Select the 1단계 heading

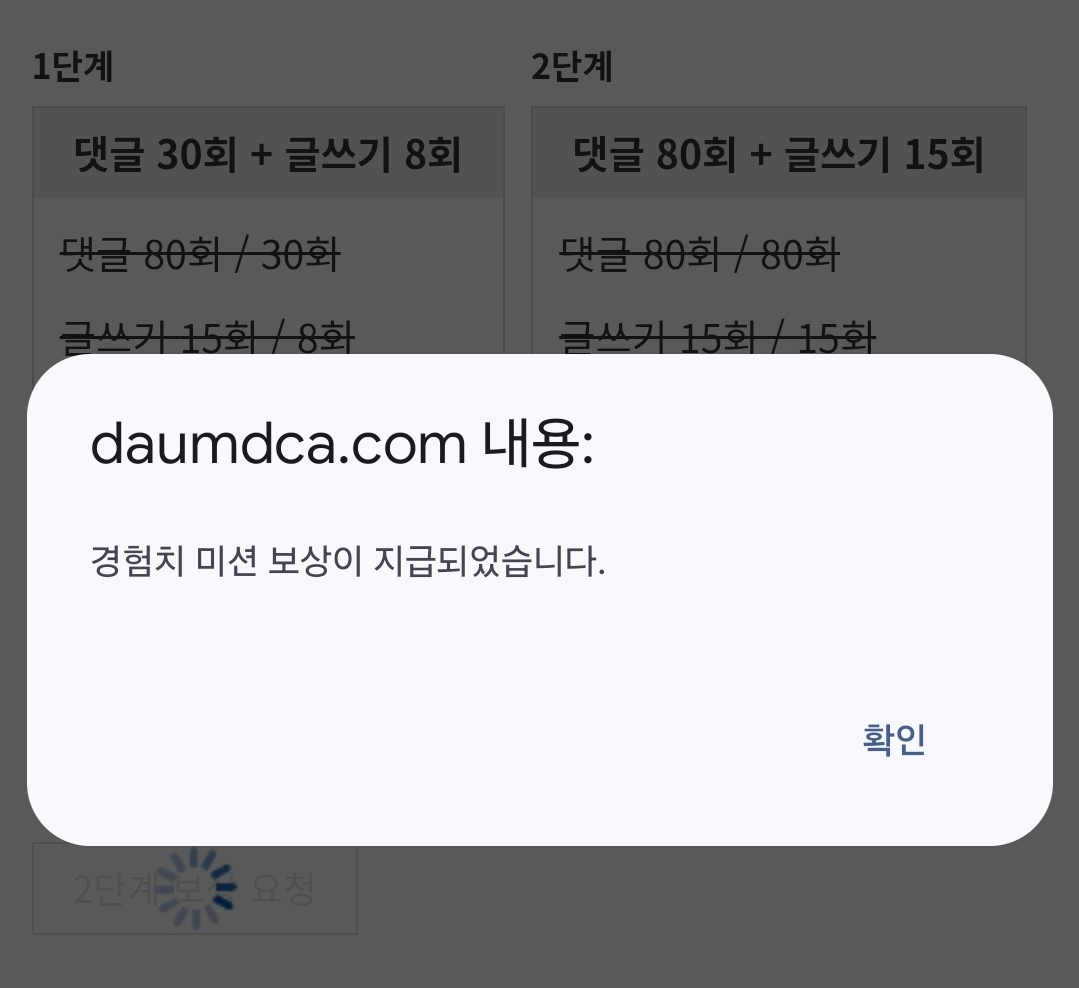(x=73, y=67)
